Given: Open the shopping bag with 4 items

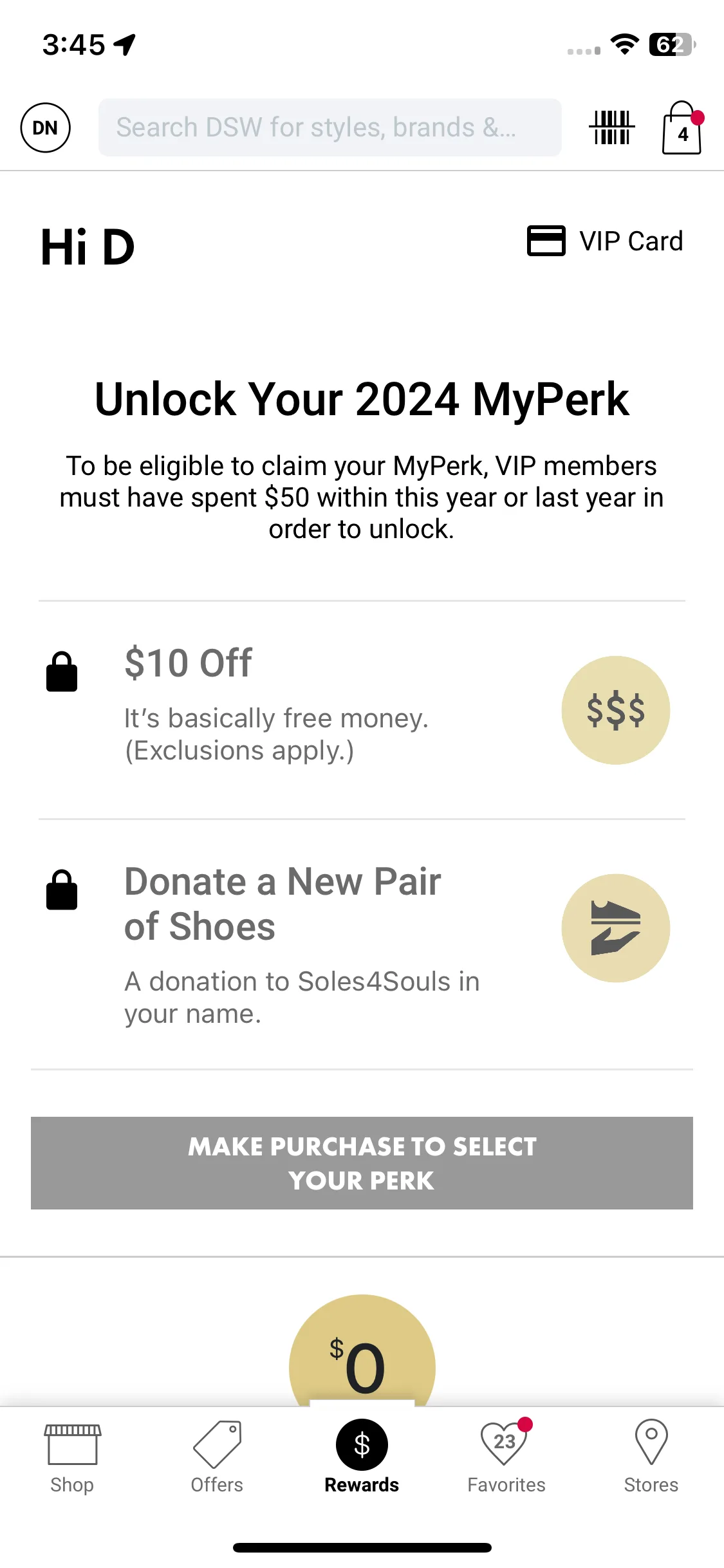Looking at the screenshot, I should point(682,128).
